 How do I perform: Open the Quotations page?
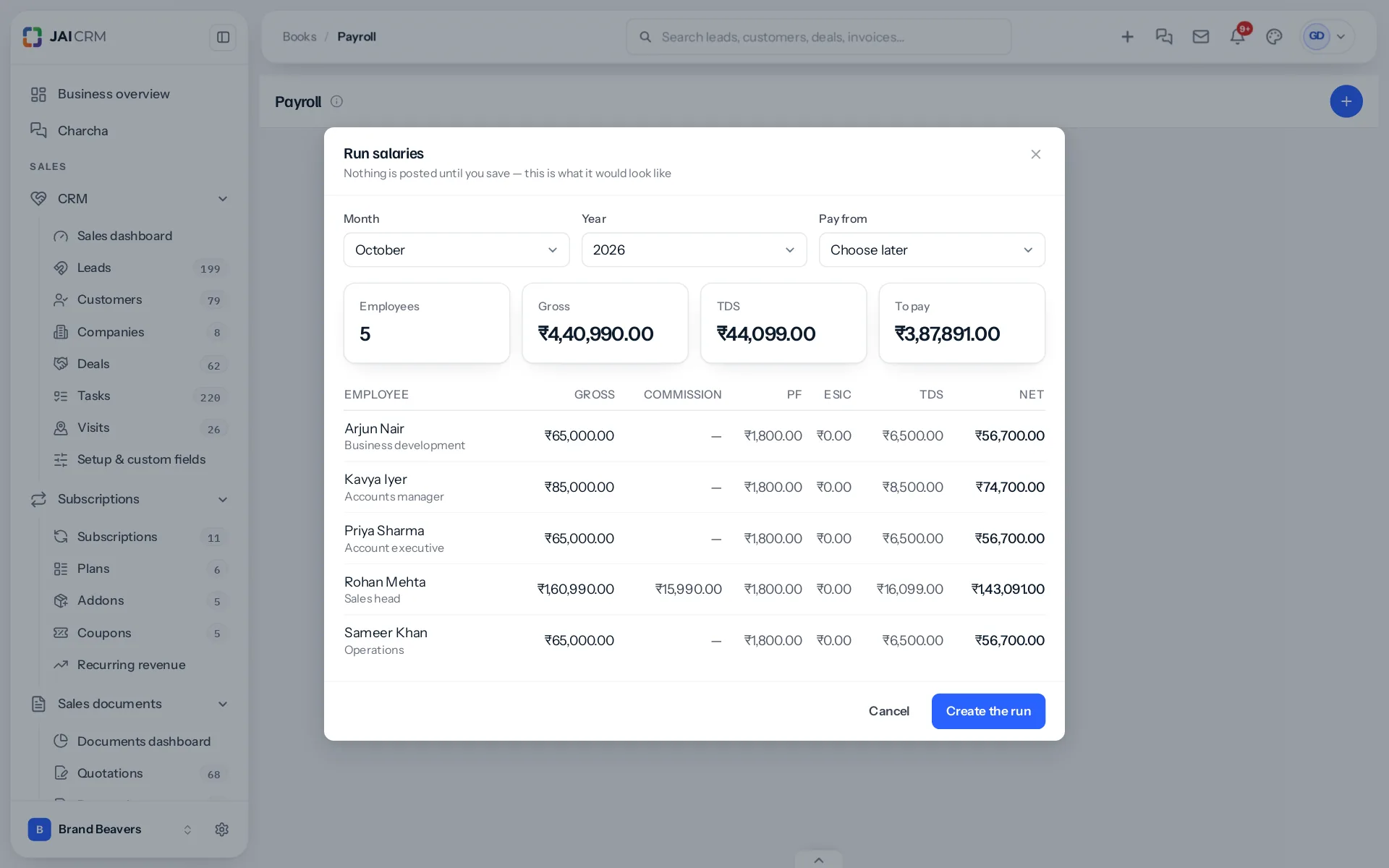pos(140,773)
